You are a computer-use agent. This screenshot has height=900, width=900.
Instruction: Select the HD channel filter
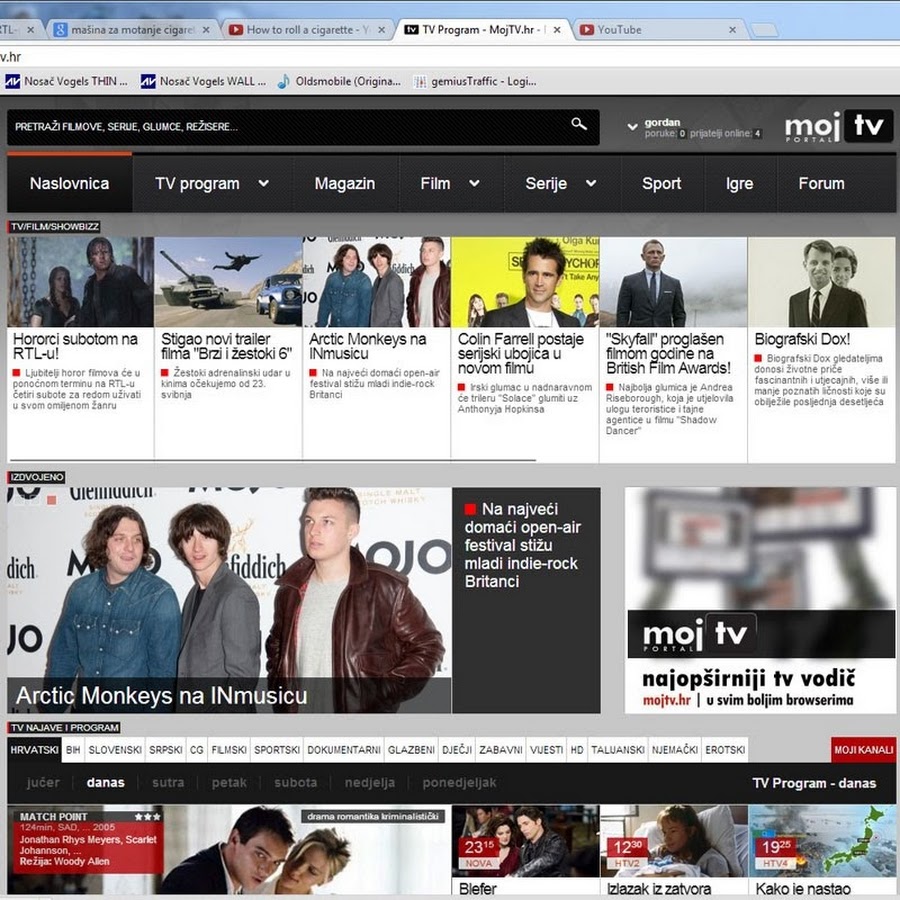click(577, 750)
